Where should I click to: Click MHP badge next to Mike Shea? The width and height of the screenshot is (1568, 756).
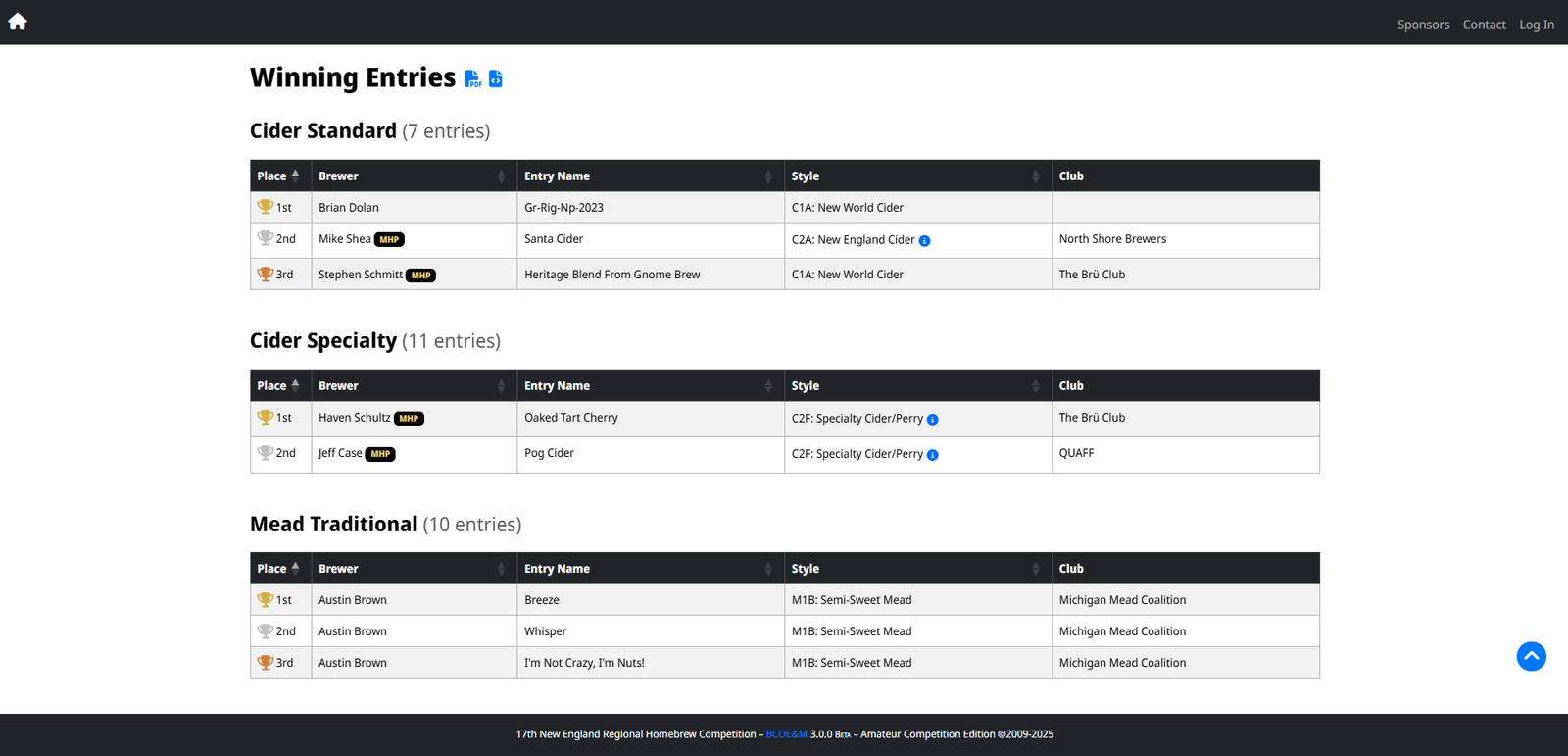[389, 240]
